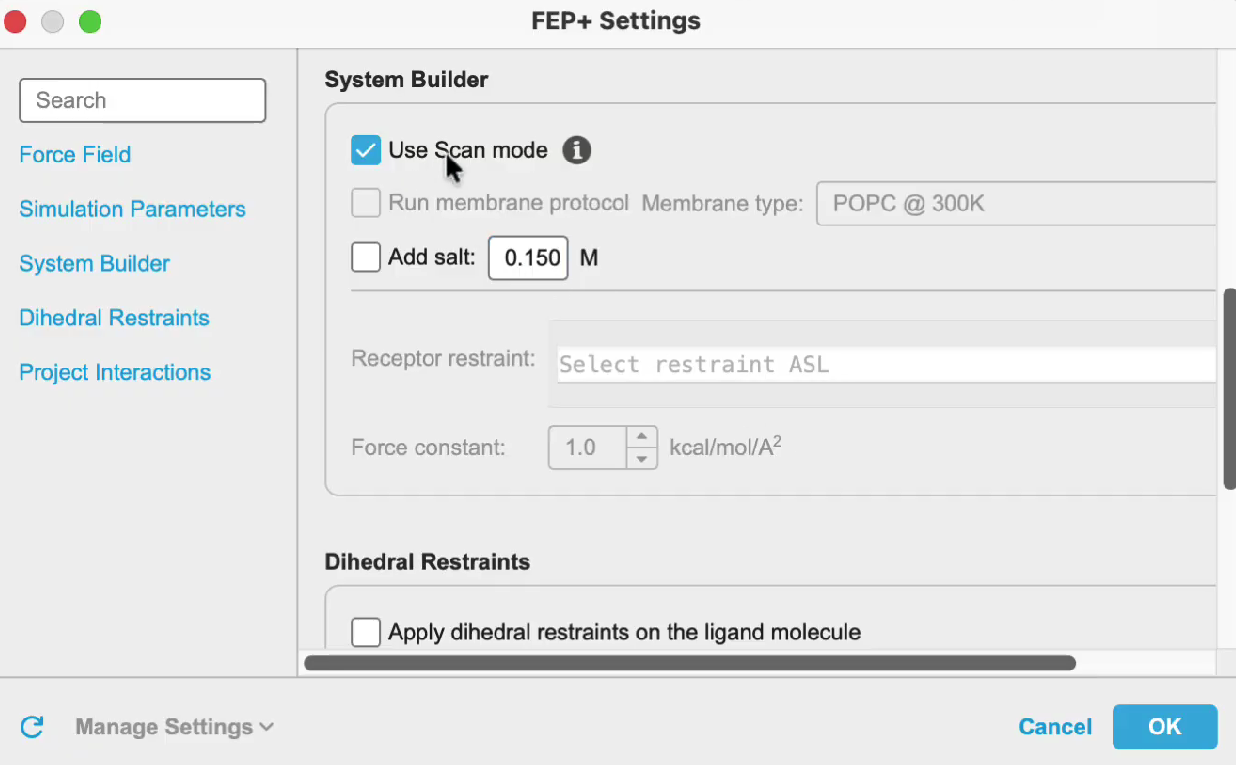Expand the Manage Settings menu

174,727
